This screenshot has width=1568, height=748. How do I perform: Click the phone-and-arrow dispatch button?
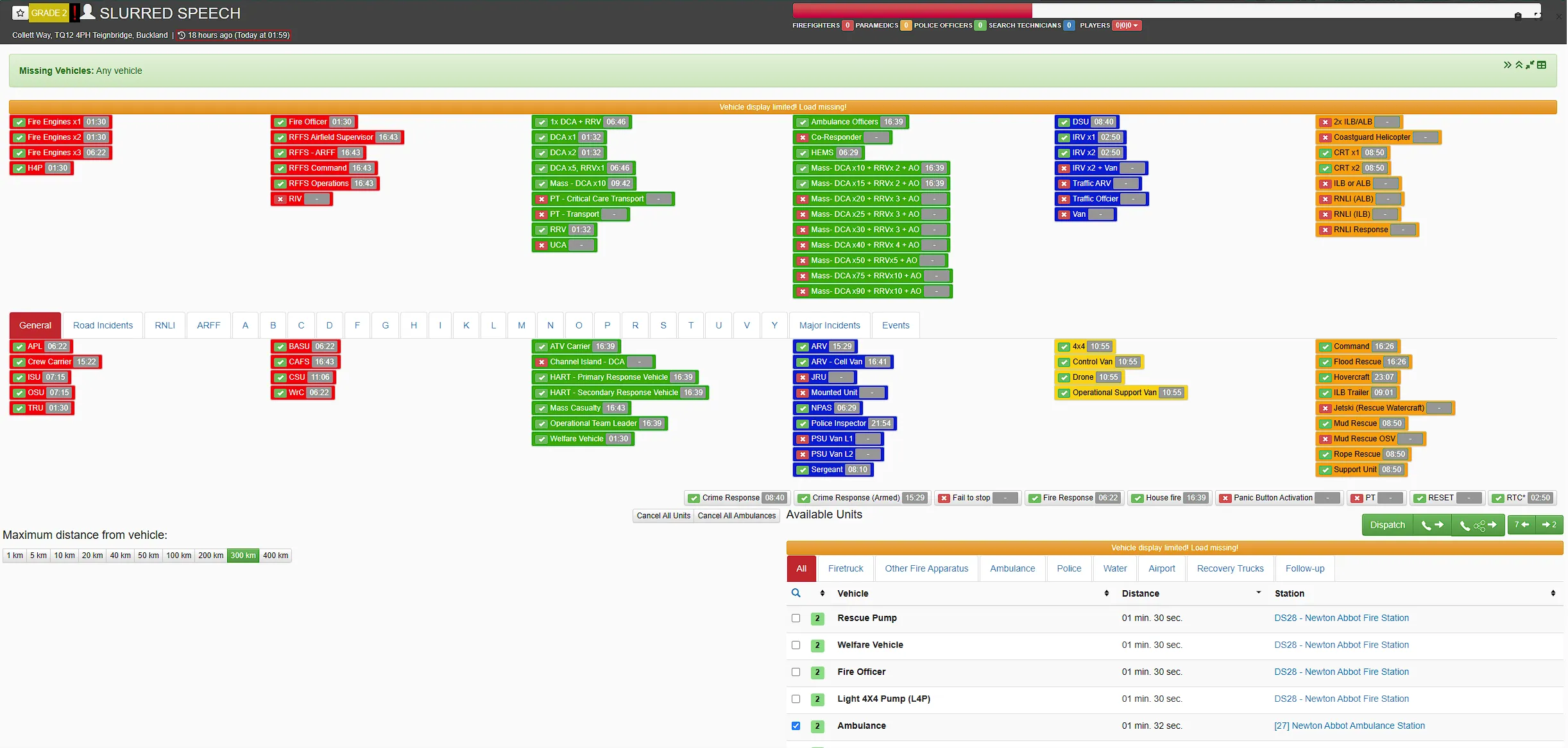point(1433,525)
